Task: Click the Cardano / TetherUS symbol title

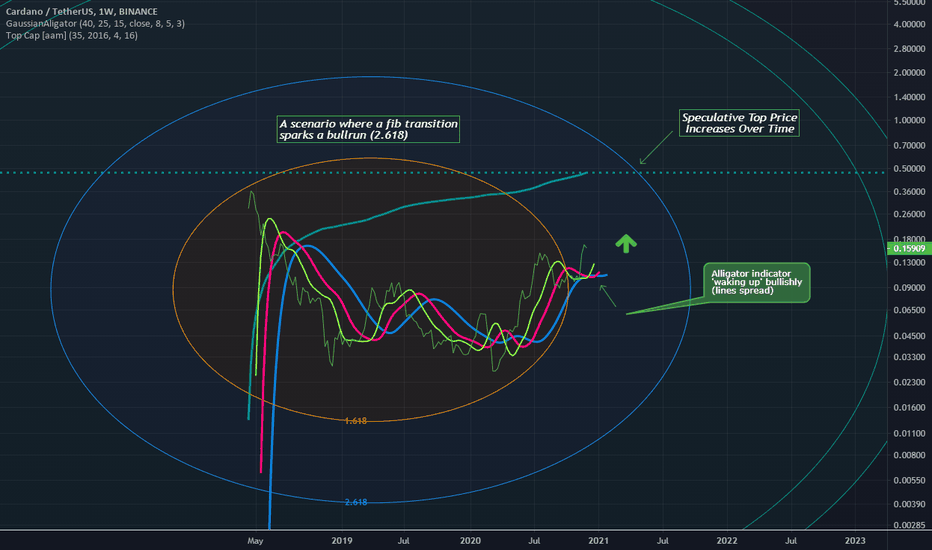Action: tap(81, 11)
